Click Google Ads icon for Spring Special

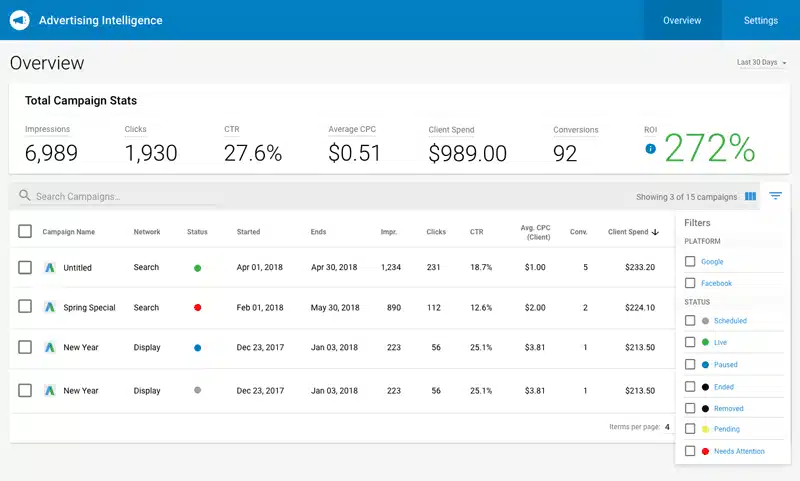pyautogui.click(x=50, y=308)
